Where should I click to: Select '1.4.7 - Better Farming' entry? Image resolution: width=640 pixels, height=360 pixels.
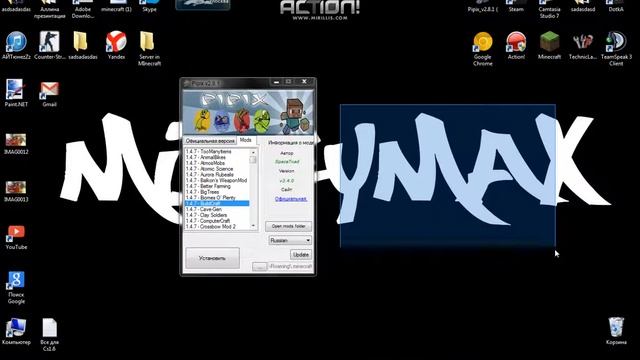(217, 186)
